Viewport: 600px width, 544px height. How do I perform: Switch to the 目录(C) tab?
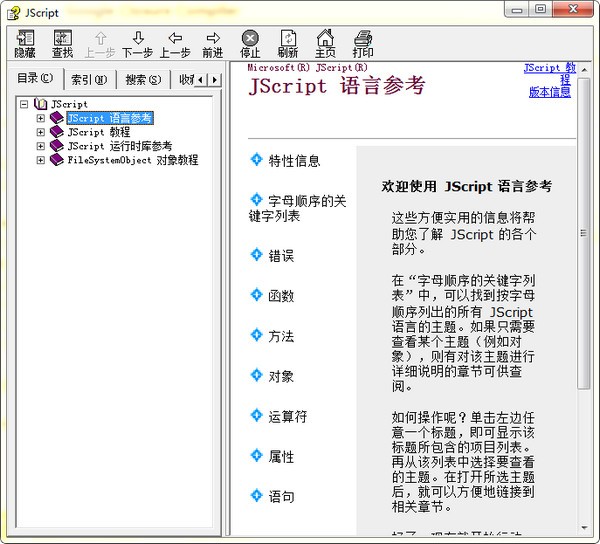tap(35, 78)
